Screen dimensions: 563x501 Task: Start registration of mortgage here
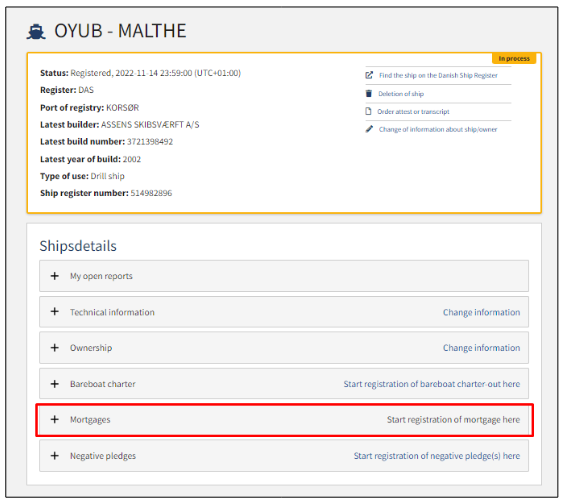click(453, 420)
